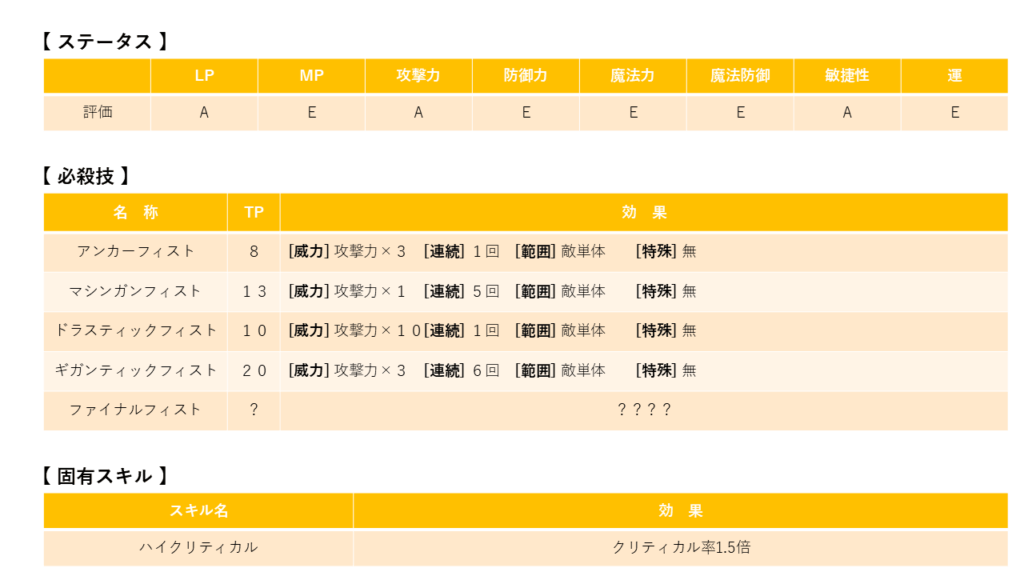1024x576 pixels.
Task: Select the ハイクリティカル skill cell
Action: click(198, 547)
